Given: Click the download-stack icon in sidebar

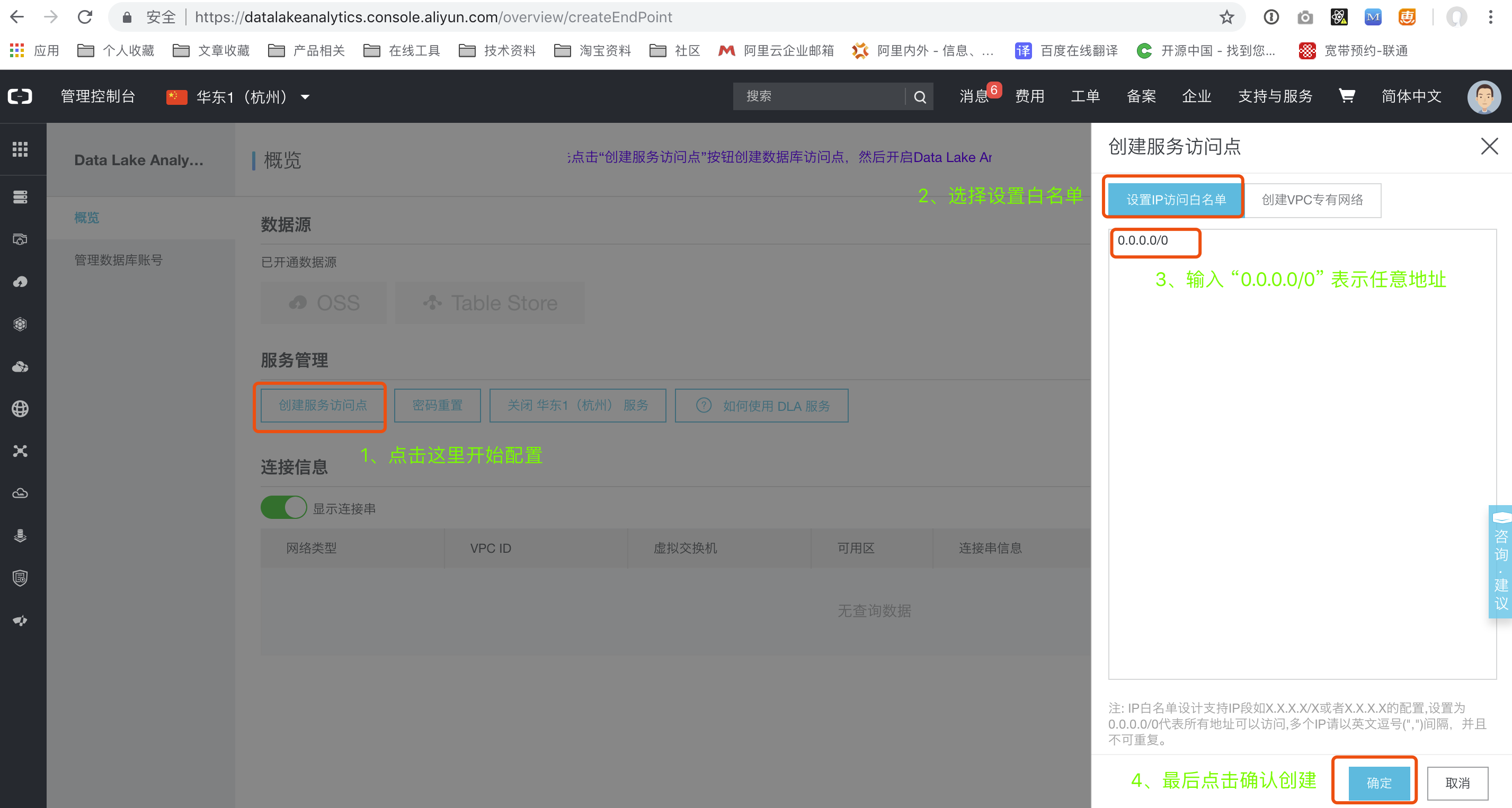Looking at the screenshot, I should tap(20, 536).
